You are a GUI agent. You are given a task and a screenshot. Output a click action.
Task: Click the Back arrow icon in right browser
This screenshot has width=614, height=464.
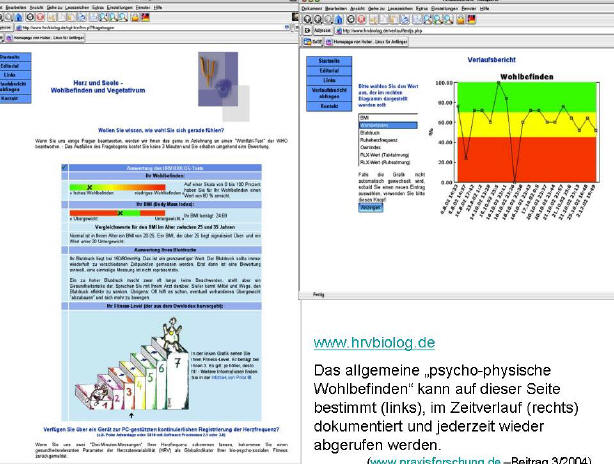(x=310, y=18)
